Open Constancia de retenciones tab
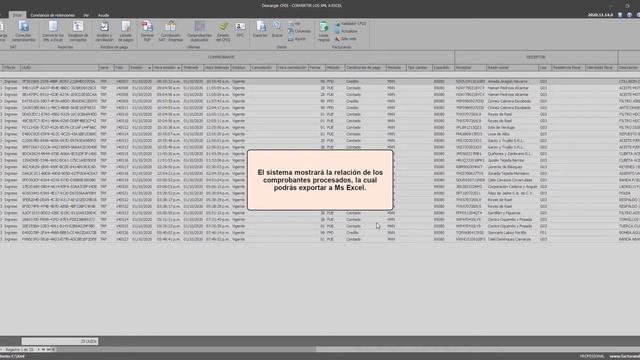The width and height of the screenshot is (640, 360). tap(53, 15)
